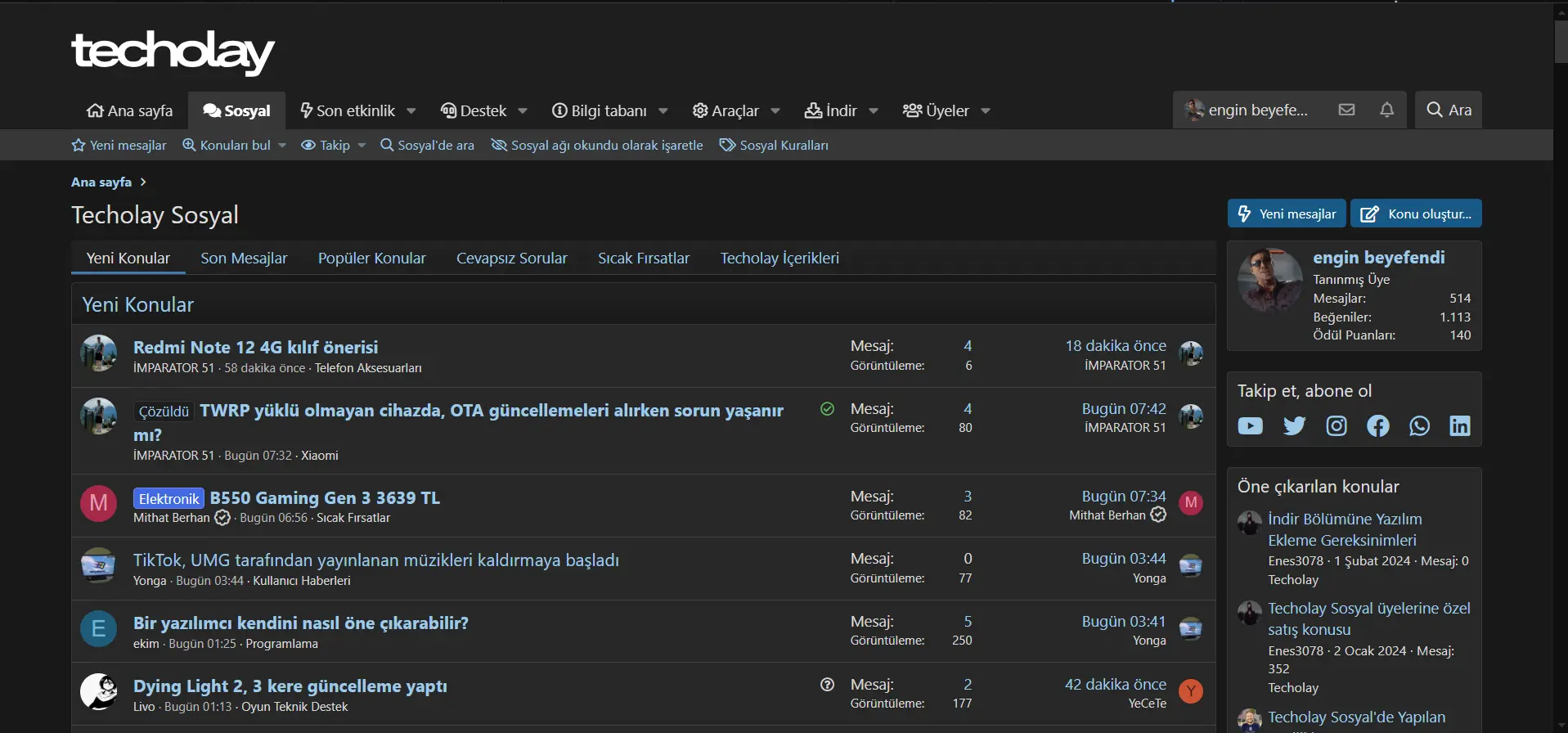Click Konu oluştur button
Image resolution: width=1568 pixels, height=733 pixels.
pyautogui.click(x=1416, y=214)
